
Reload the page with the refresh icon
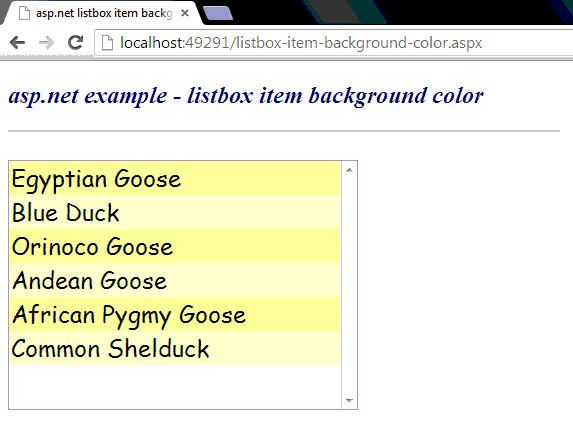tap(76, 43)
